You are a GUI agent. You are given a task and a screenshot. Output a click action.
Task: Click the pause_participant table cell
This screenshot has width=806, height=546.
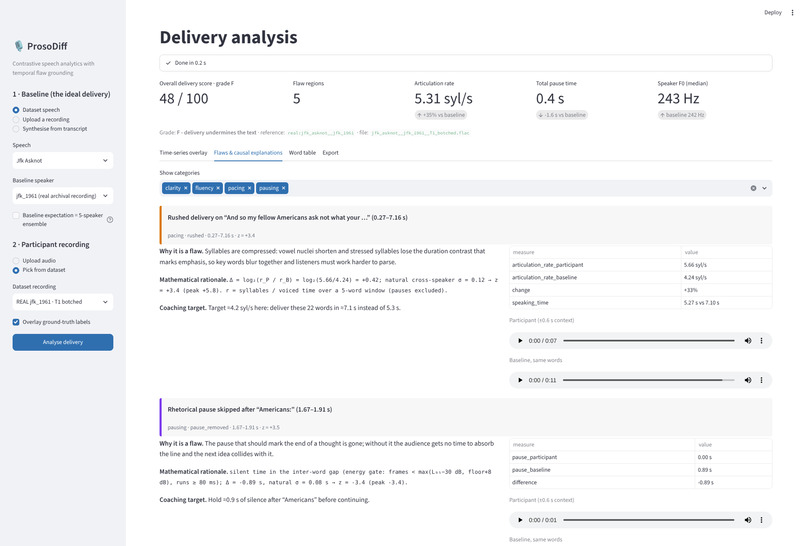[x=602, y=457]
